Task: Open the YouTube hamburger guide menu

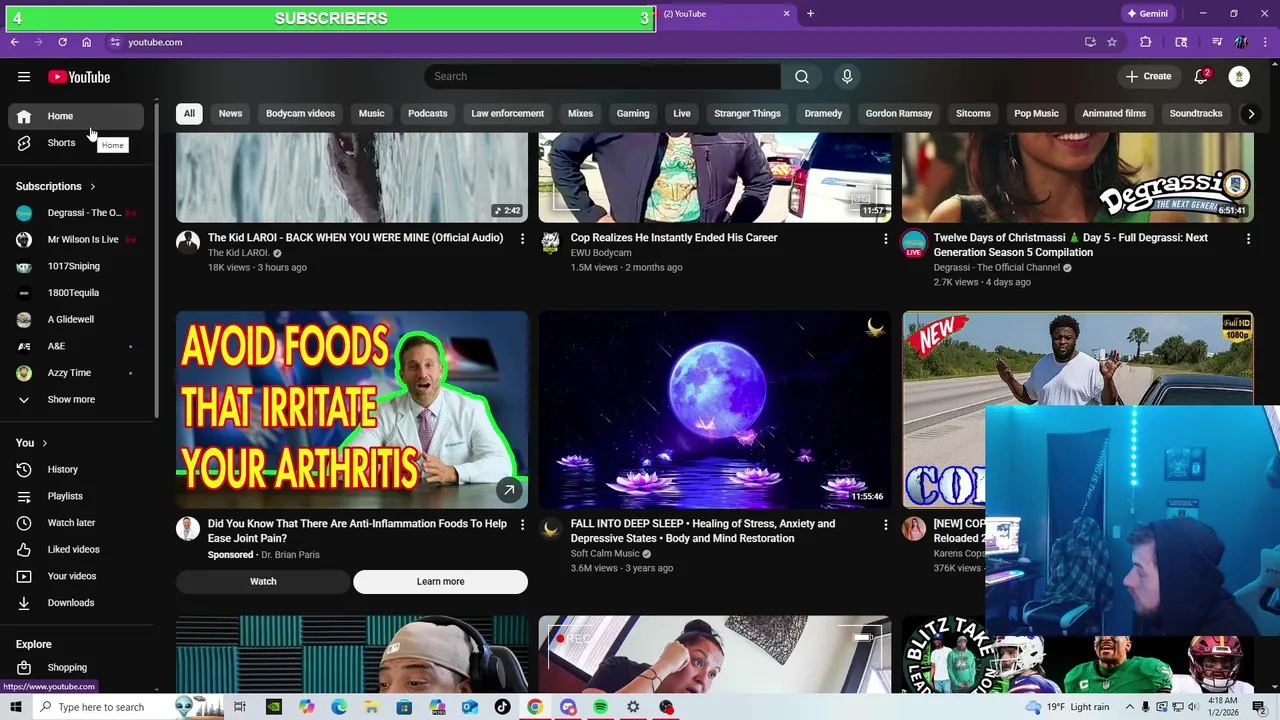Action: point(24,77)
